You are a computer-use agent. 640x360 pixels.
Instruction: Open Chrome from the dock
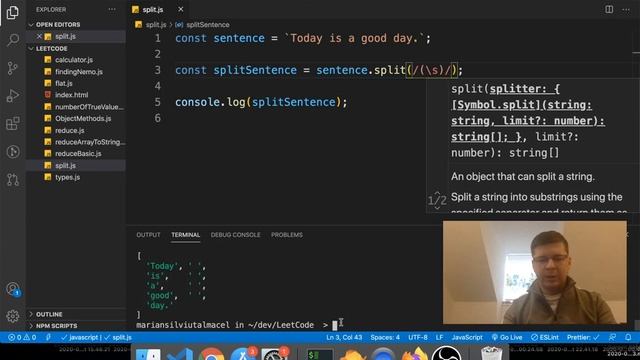[x=211, y=354]
